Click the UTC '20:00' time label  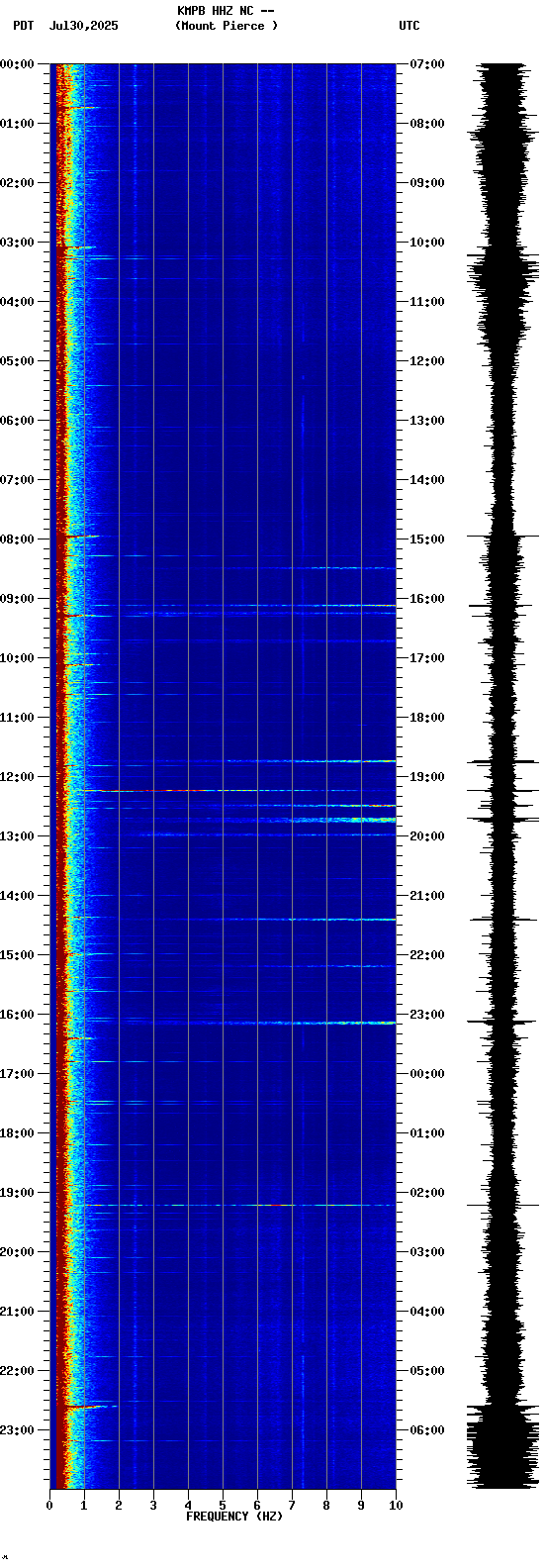pyautogui.click(x=427, y=836)
